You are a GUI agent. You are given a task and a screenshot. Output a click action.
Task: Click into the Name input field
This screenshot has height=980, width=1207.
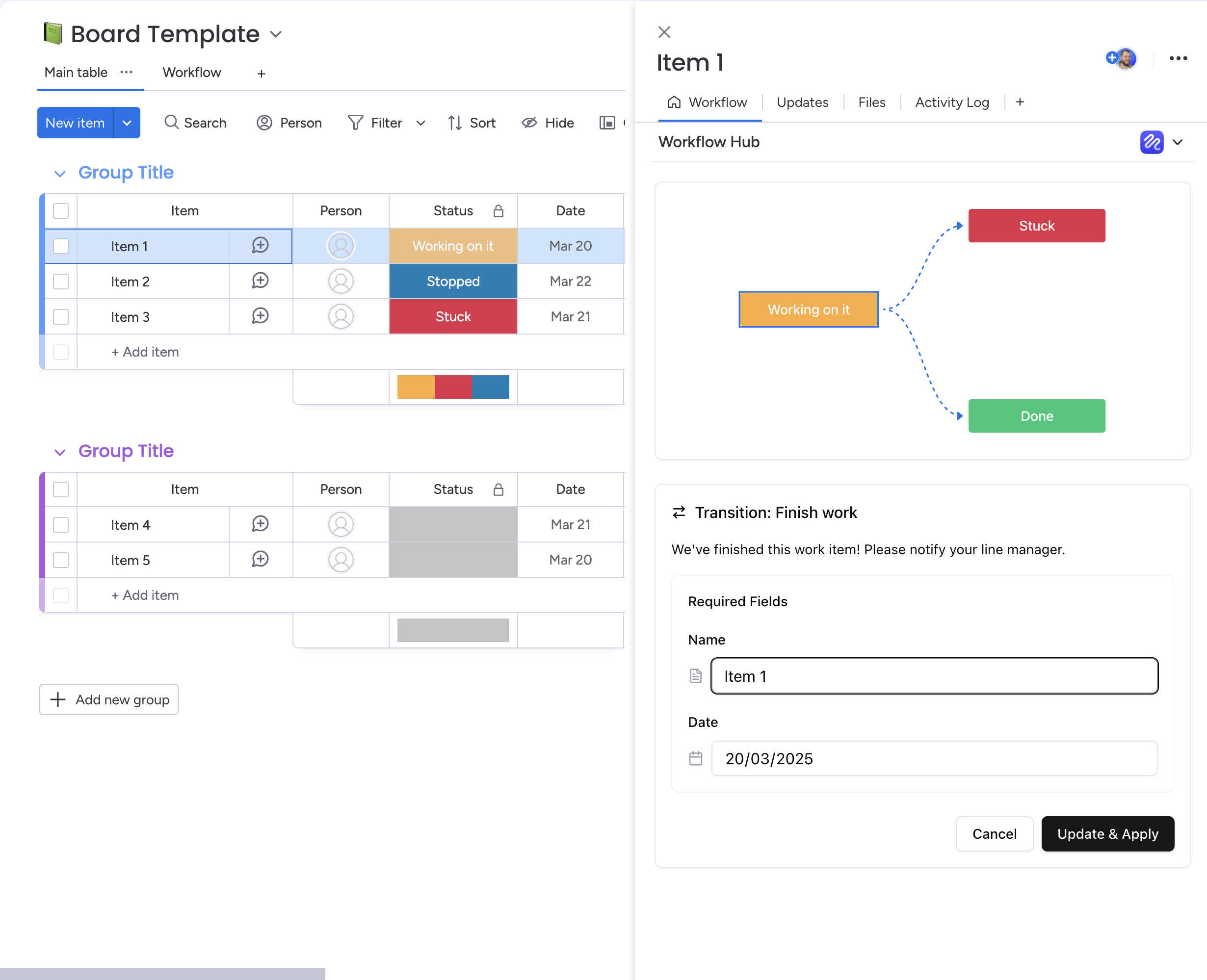(x=934, y=676)
